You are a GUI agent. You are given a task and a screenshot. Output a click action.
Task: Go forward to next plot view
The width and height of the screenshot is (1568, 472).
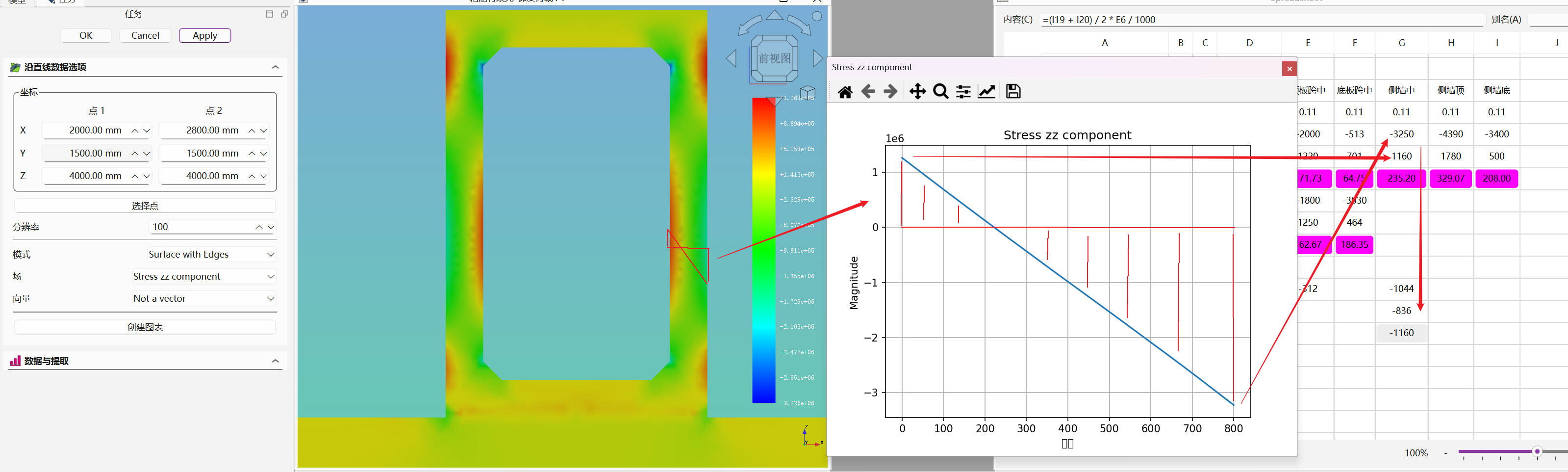click(890, 91)
